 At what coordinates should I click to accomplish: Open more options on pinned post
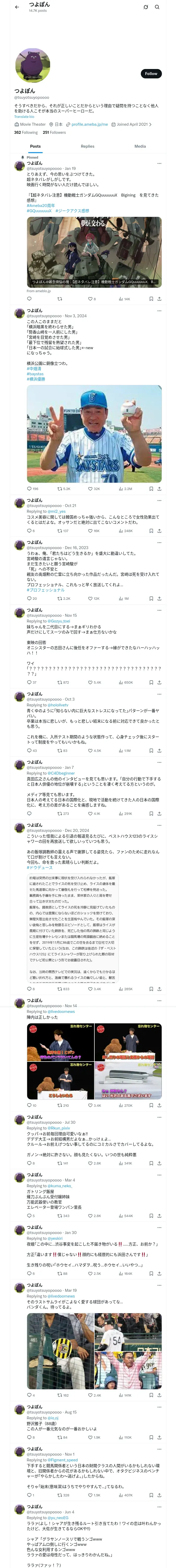pyautogui.click(x=159, y=163)
